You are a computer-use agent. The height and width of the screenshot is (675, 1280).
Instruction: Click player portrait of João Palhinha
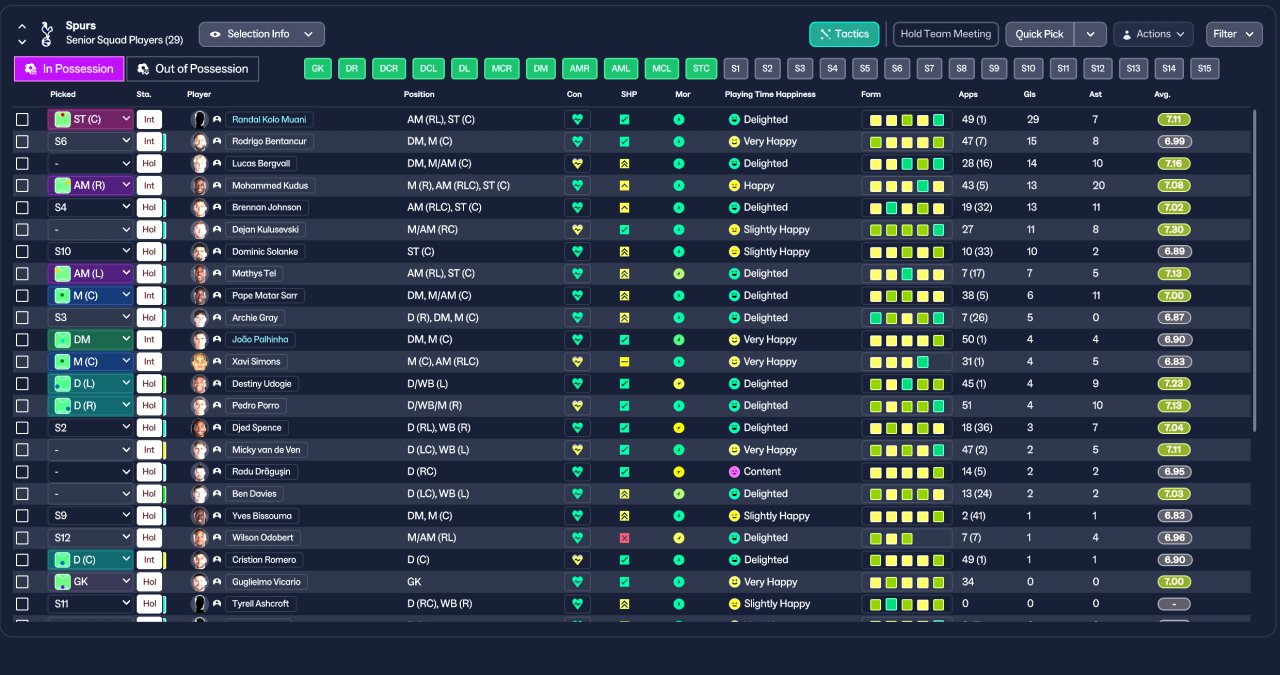[x=198, y=340]
